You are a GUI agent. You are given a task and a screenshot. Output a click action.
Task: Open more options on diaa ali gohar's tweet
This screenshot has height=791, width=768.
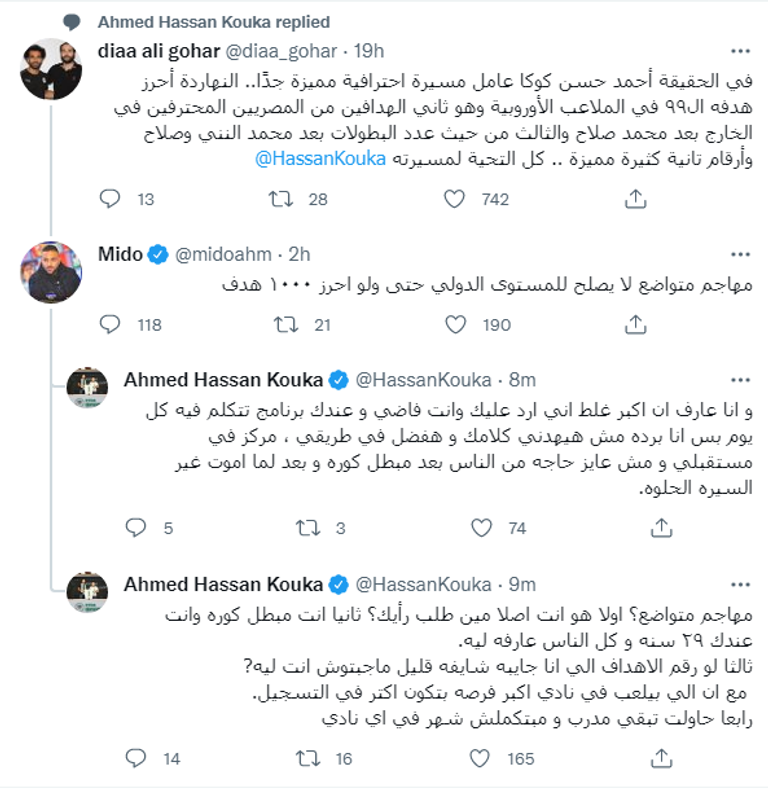[x=739, y=51]
